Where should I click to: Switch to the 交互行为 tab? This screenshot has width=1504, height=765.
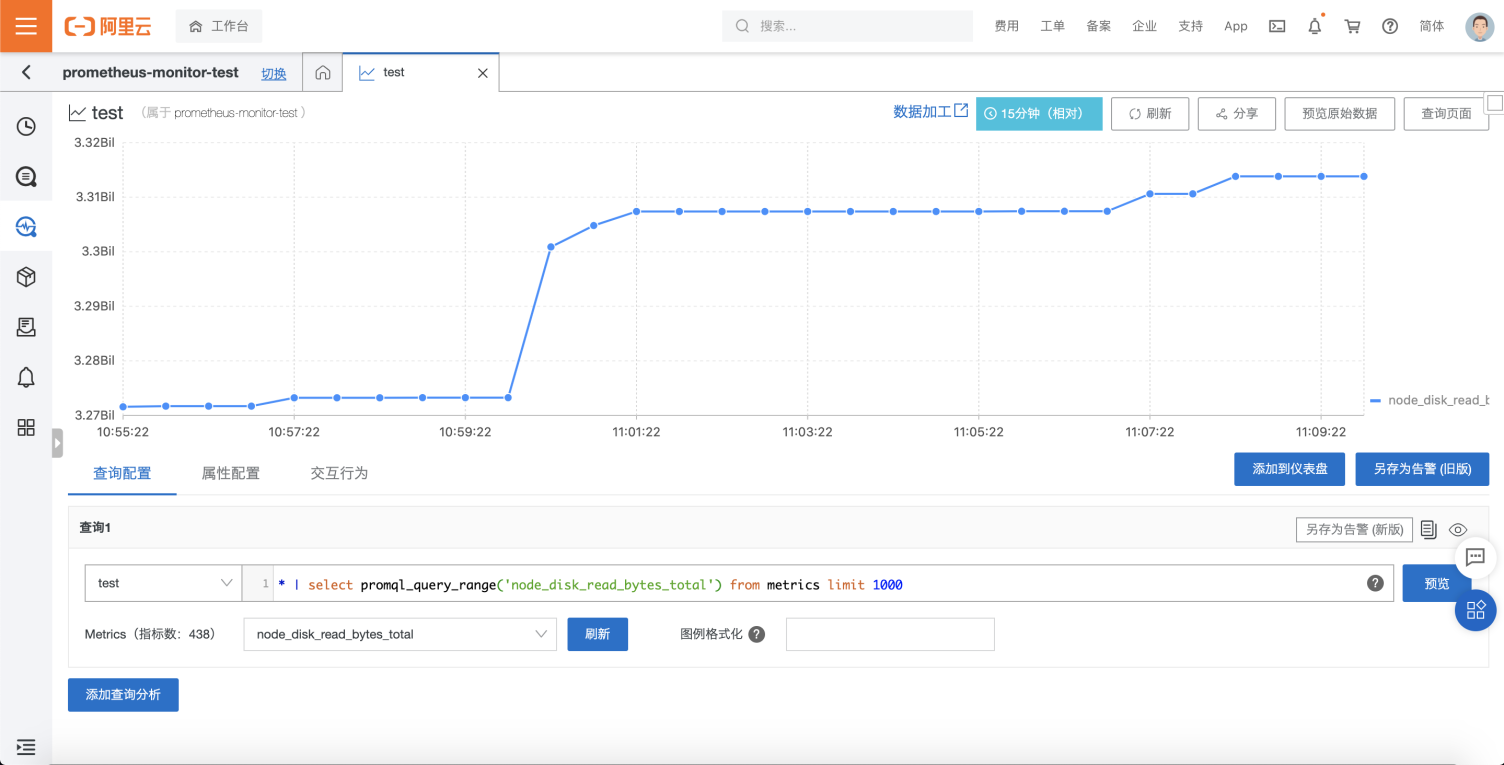pos(339,473)
